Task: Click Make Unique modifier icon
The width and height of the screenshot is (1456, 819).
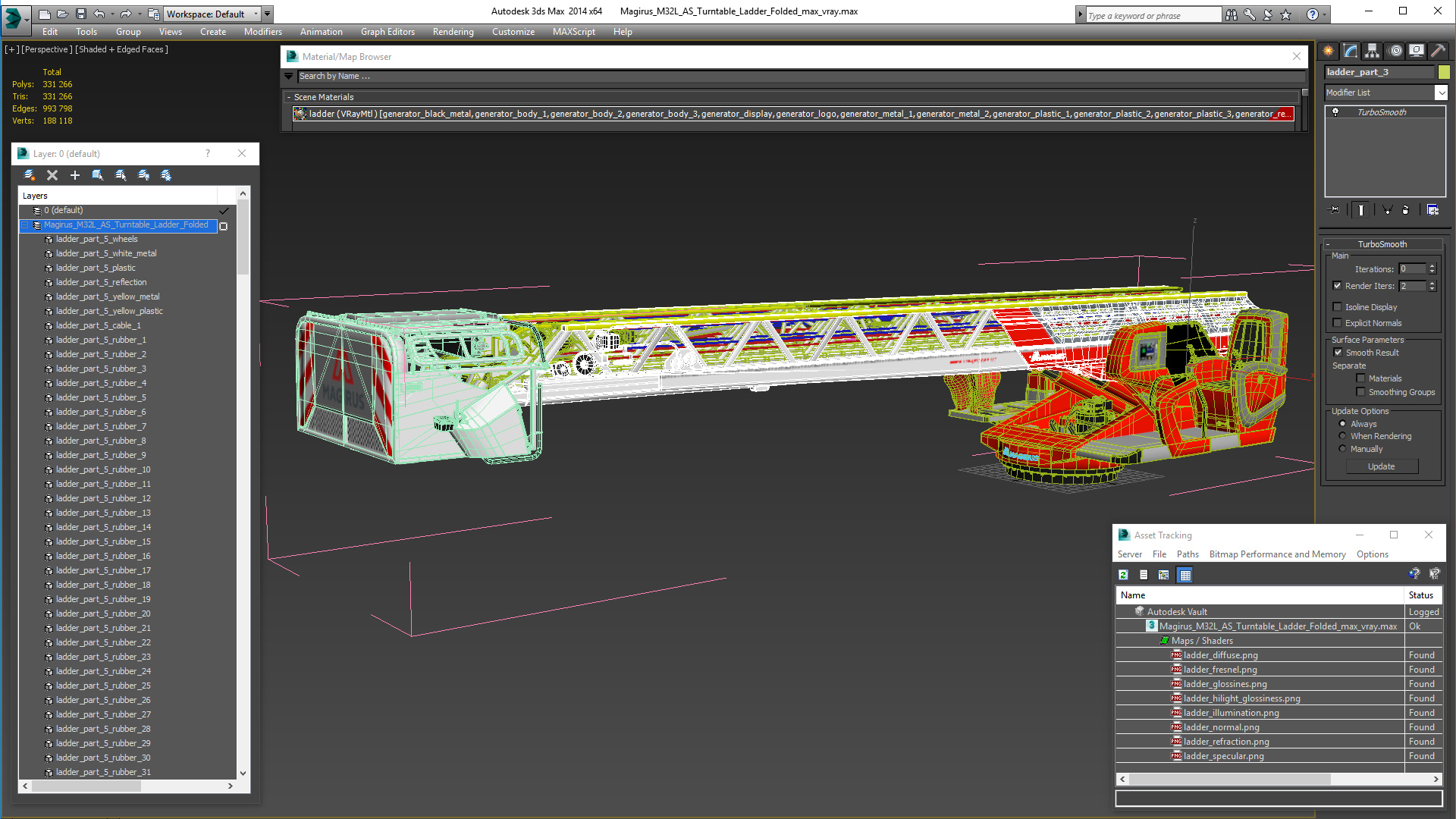Action: [x=1387, y=210]
